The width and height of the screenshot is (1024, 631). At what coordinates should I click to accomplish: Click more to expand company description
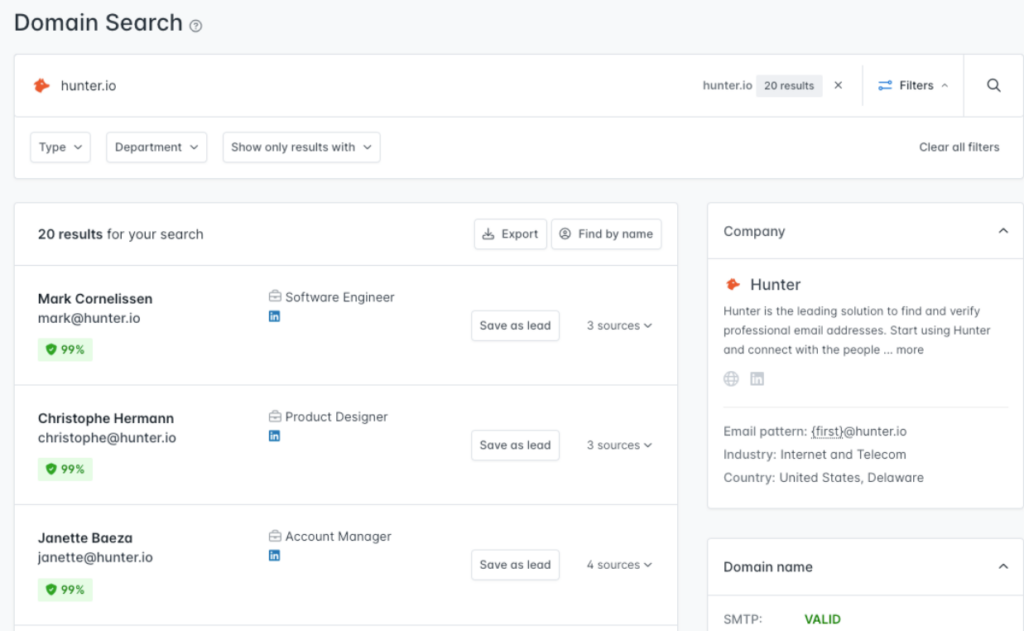pyautogui.click(x=910, y=349)
